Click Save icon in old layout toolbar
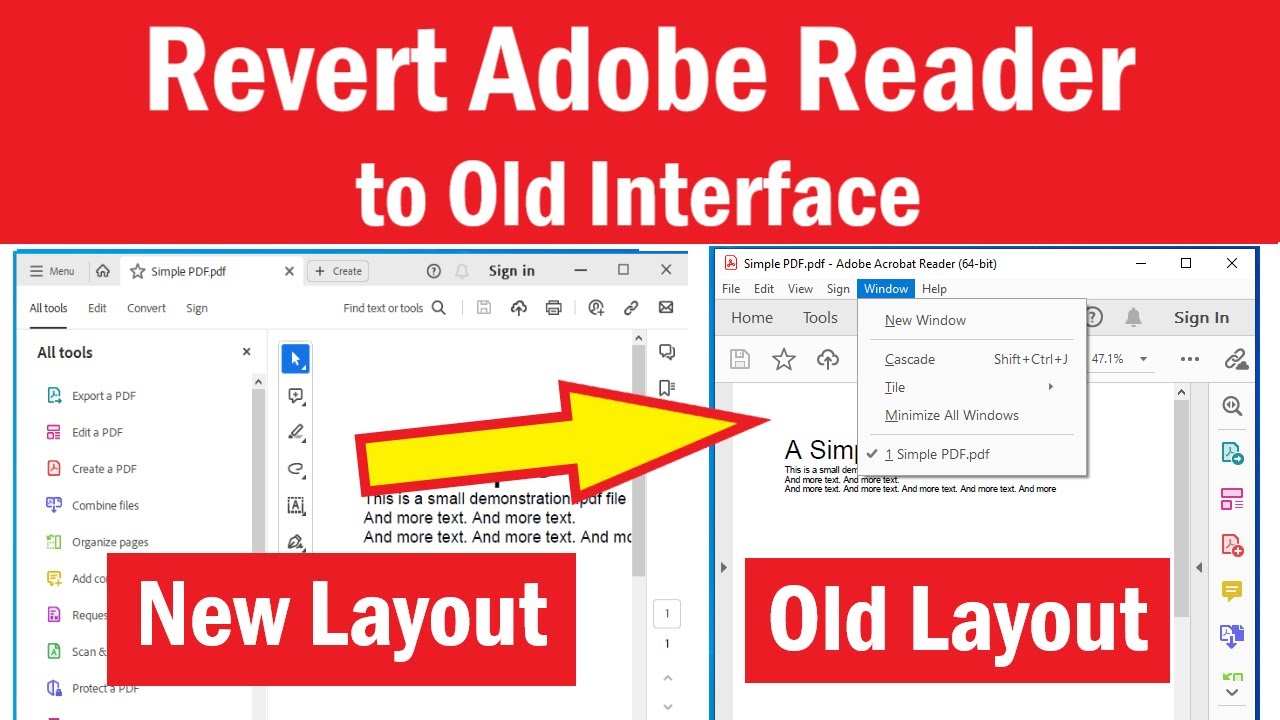Image resolution: width=1280 pixels, height=720 pixels. coord(740,359)
